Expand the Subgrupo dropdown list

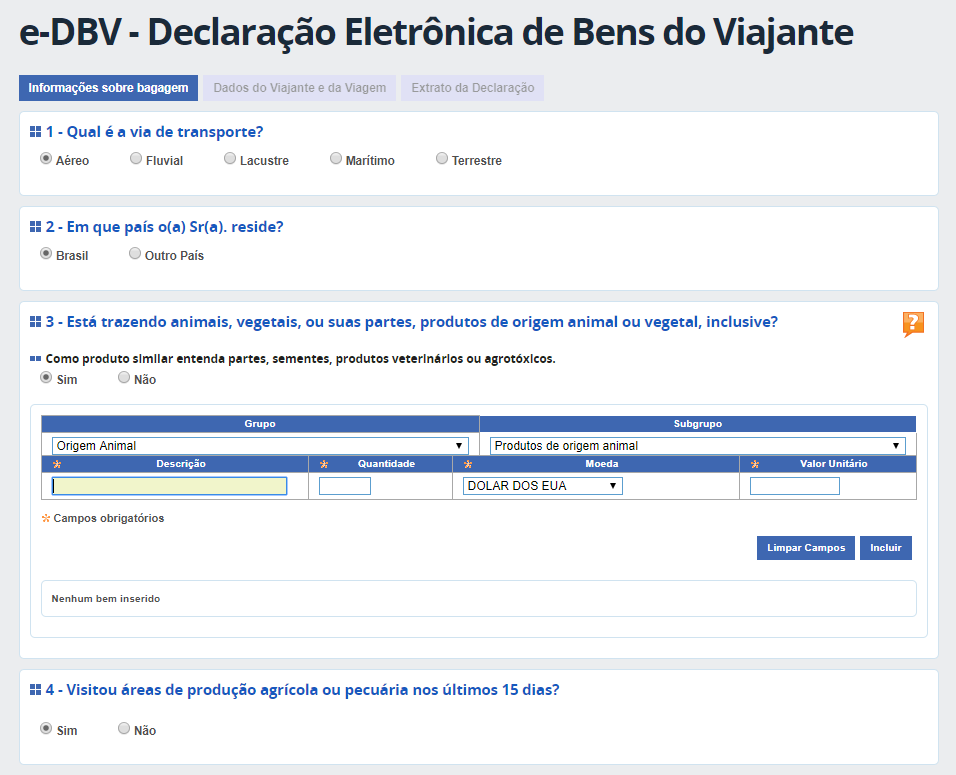coord(697,446)
